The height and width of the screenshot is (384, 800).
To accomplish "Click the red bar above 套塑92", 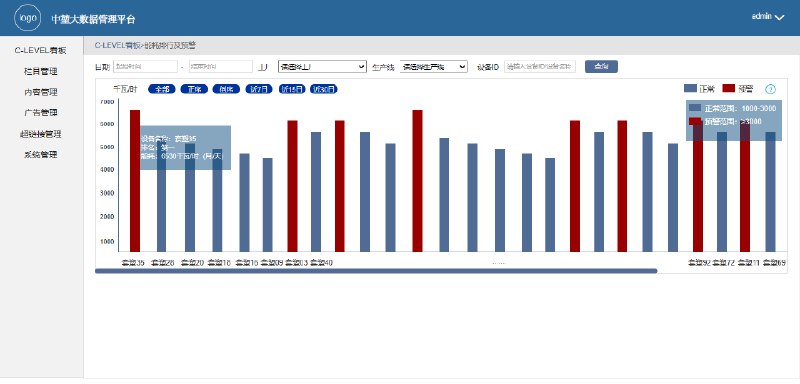I will (x=697, y=186).
